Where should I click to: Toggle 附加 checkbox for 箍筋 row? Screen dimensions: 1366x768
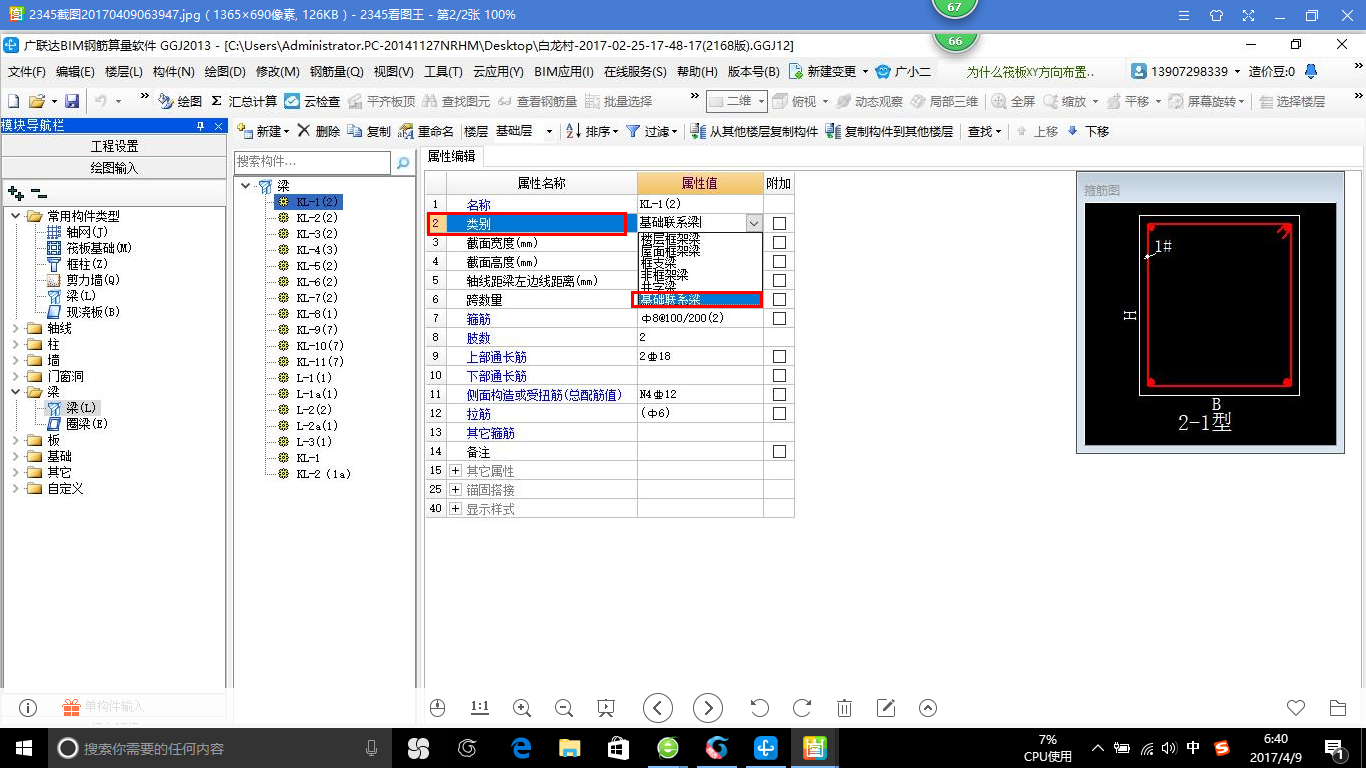coord(779,318)
